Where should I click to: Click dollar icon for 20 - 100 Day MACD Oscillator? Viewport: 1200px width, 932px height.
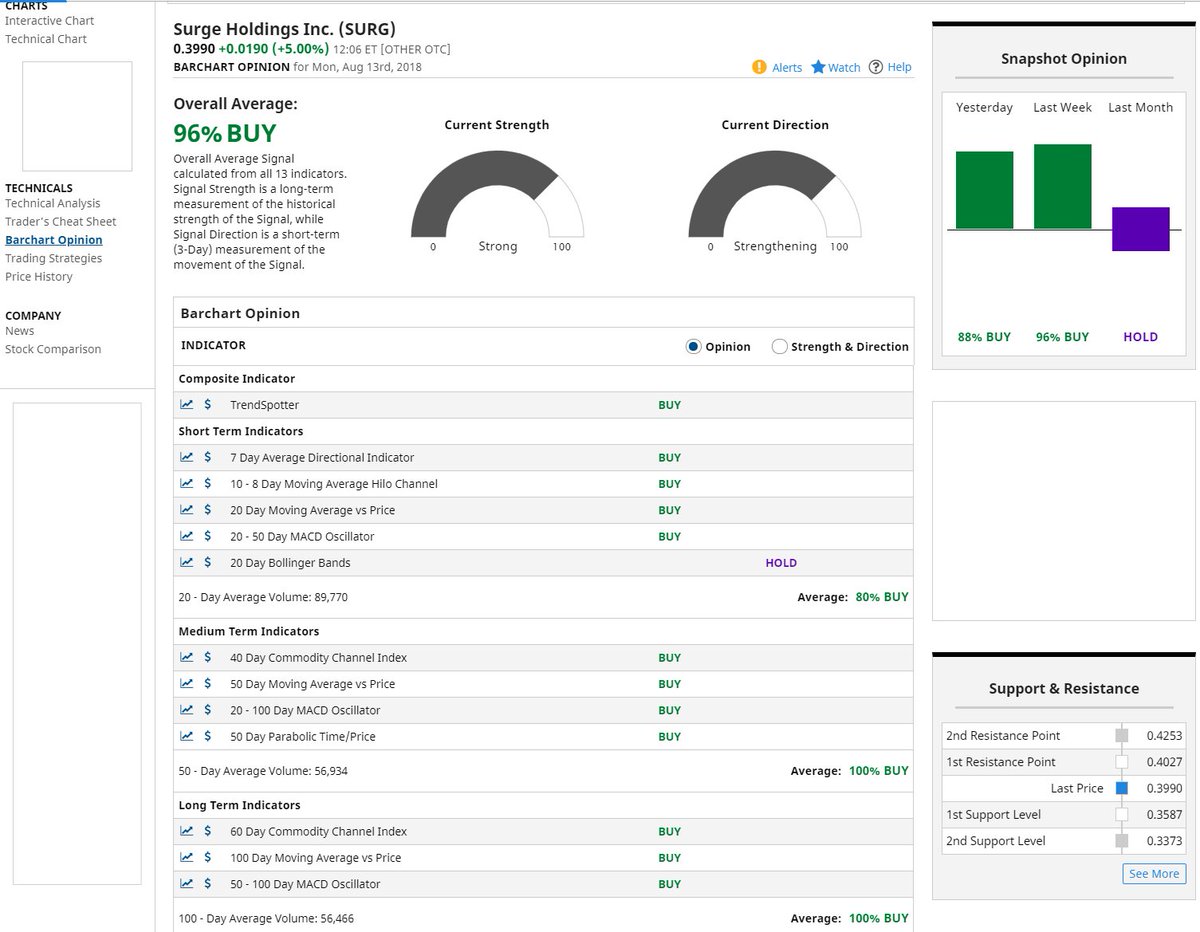[208, 710]
